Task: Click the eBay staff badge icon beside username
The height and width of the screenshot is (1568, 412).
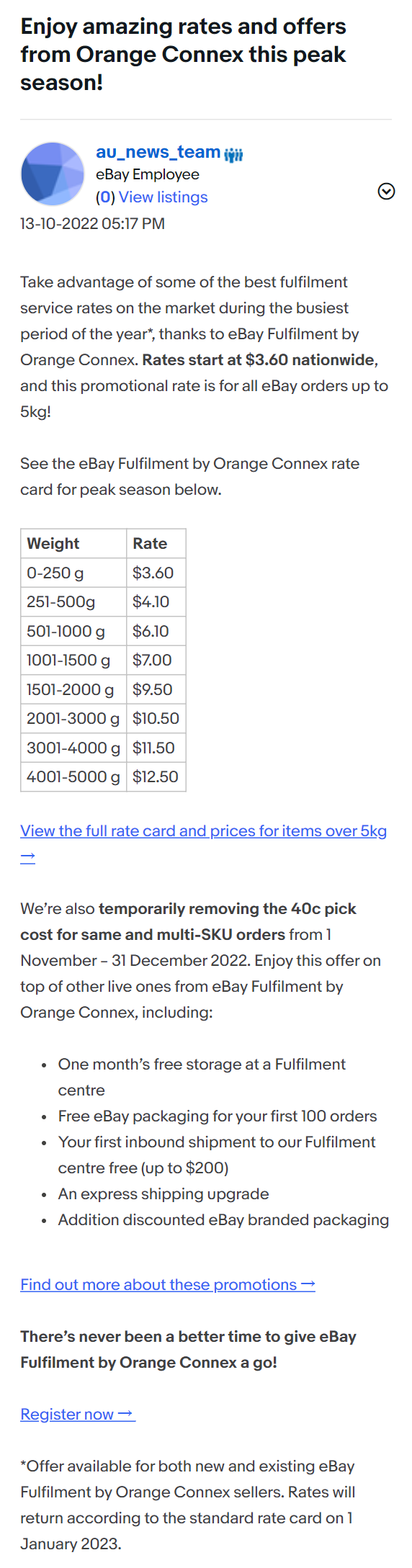Action: (233, 154)
